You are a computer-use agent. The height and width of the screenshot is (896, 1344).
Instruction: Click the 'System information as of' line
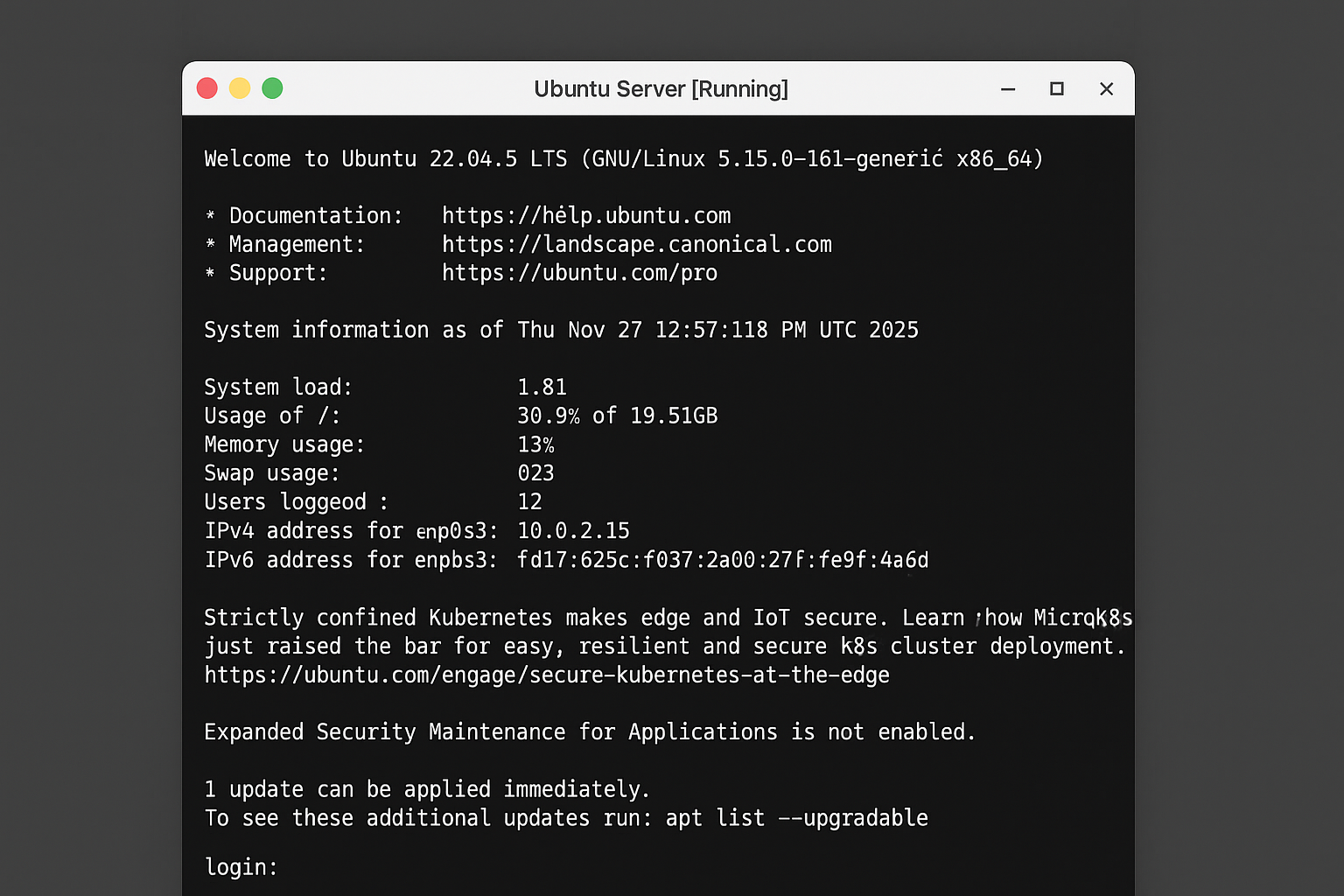562,330
